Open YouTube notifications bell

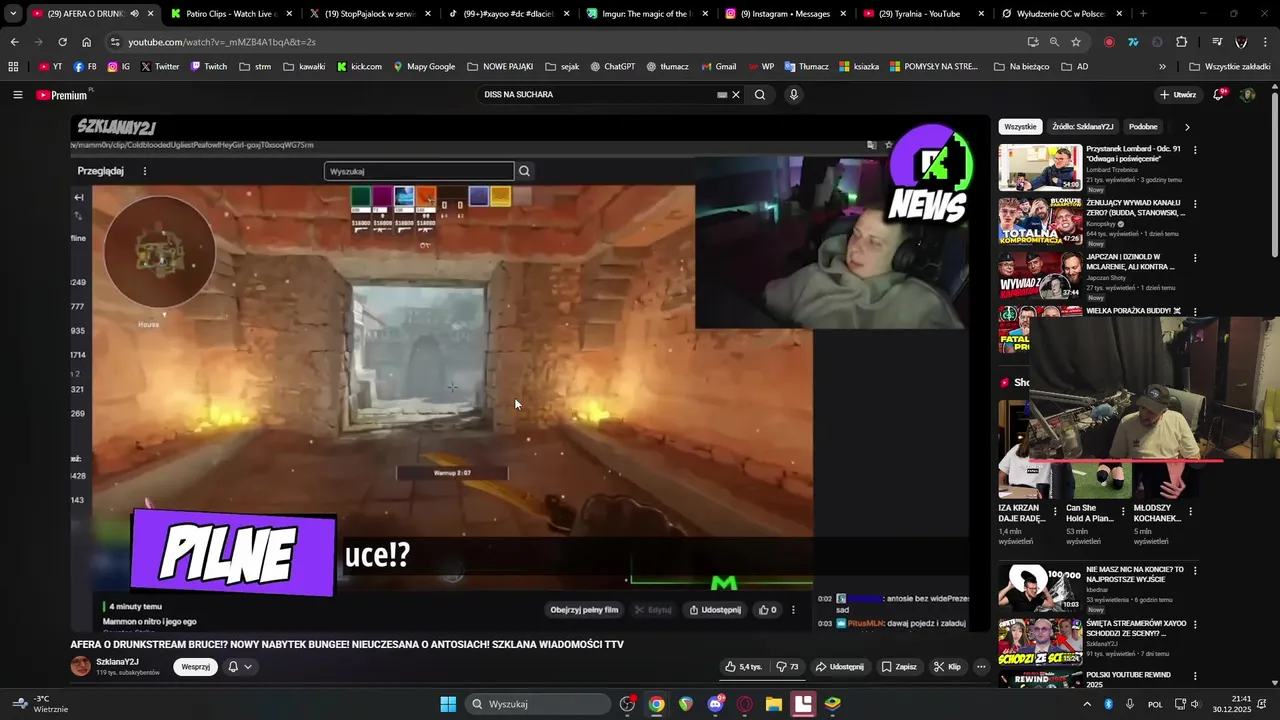(1218, 95)
